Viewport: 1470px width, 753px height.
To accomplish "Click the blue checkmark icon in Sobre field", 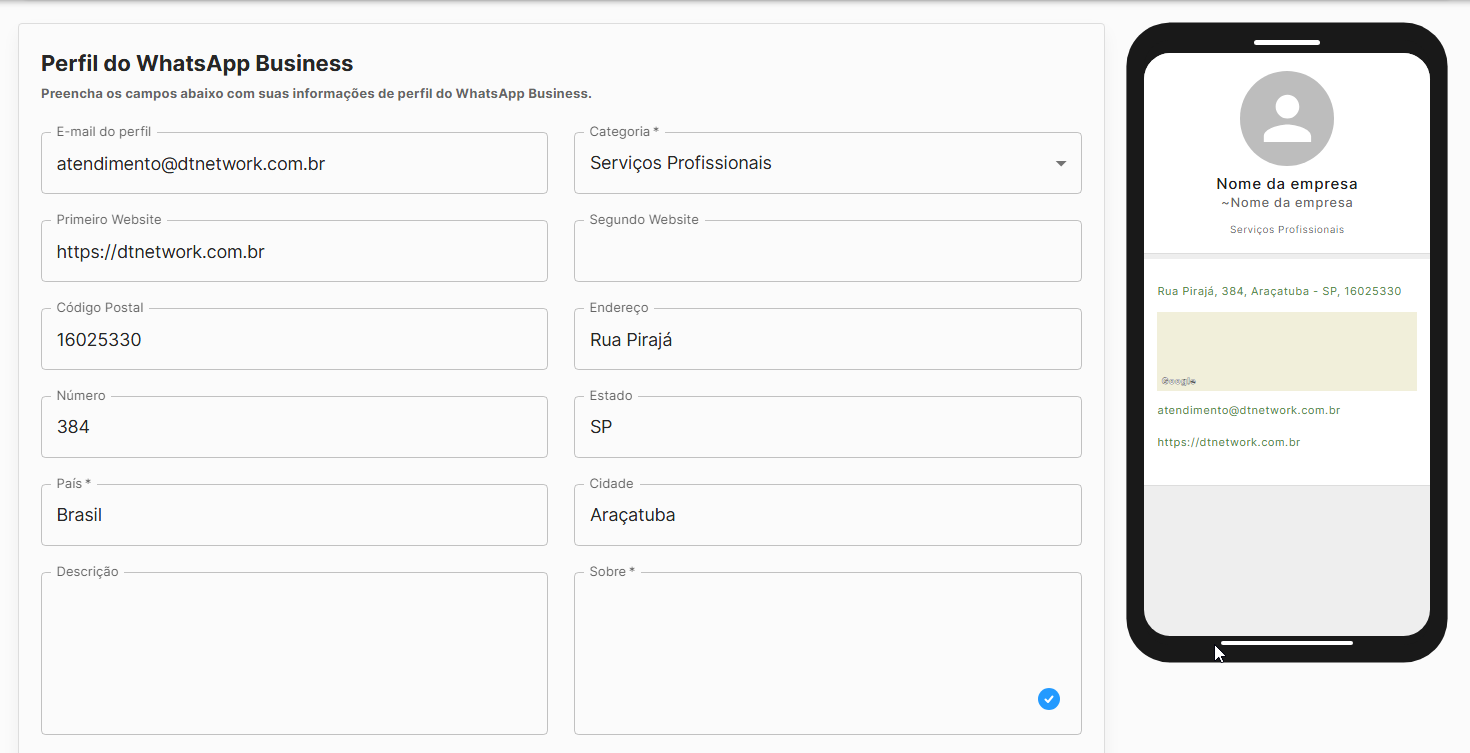I will [x=1048, y=699].
